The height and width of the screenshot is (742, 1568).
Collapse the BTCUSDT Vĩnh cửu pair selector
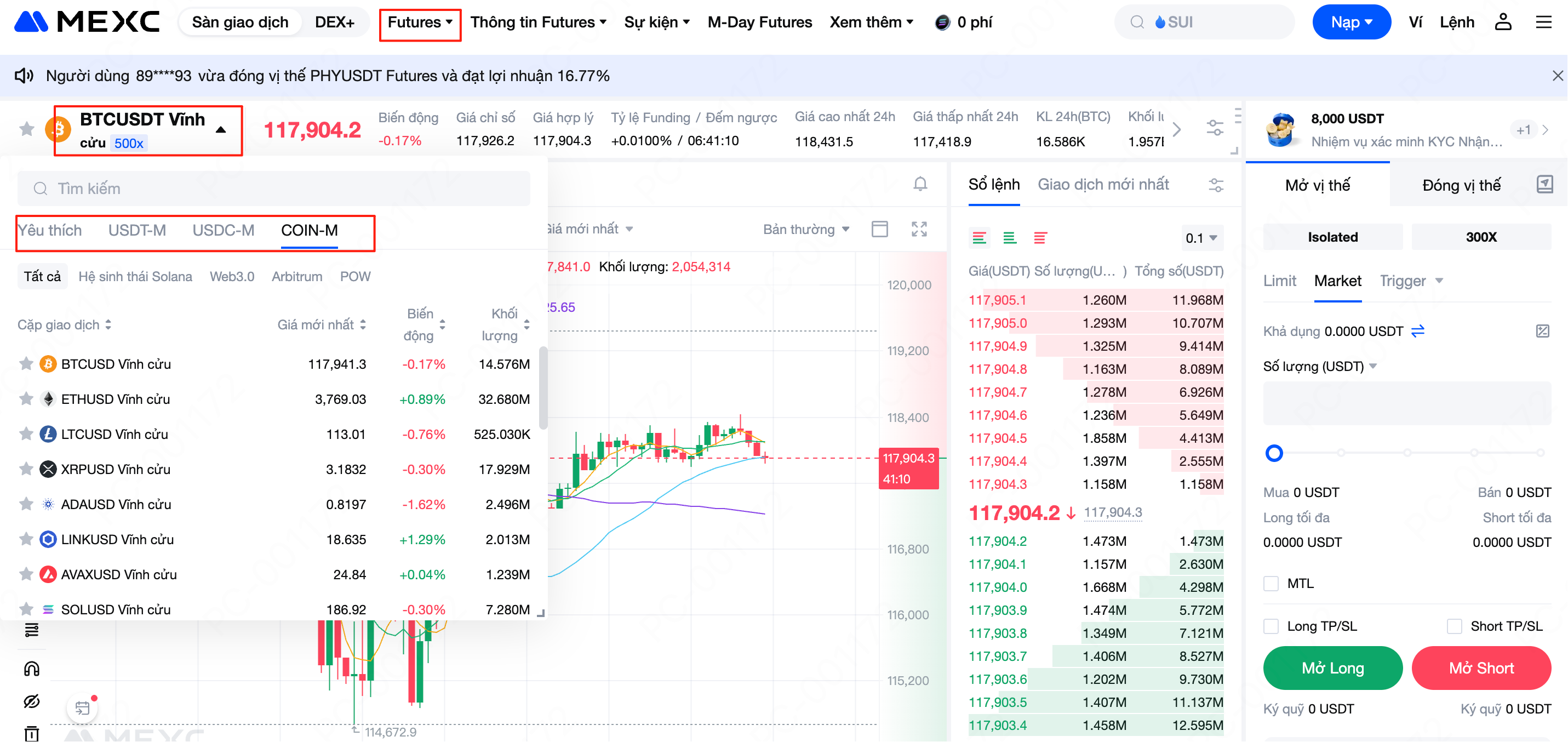tap(221, 130)
